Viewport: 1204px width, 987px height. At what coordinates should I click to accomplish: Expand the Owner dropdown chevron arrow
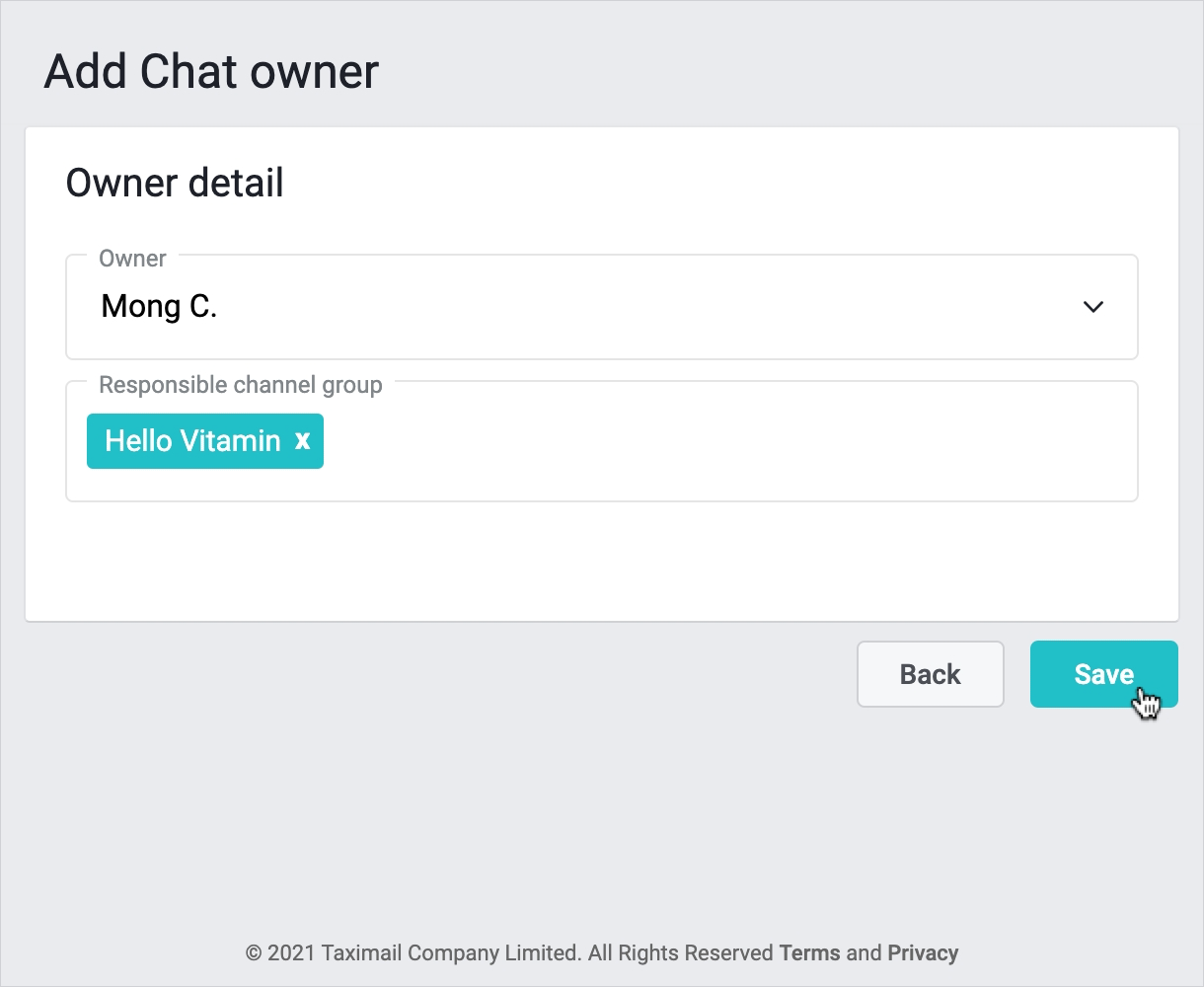1092,307
